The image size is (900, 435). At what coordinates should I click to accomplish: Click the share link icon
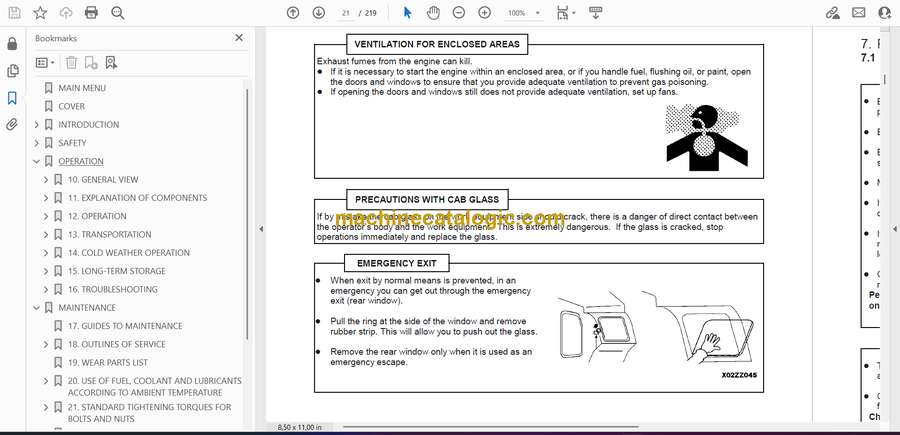pos(832,13)
